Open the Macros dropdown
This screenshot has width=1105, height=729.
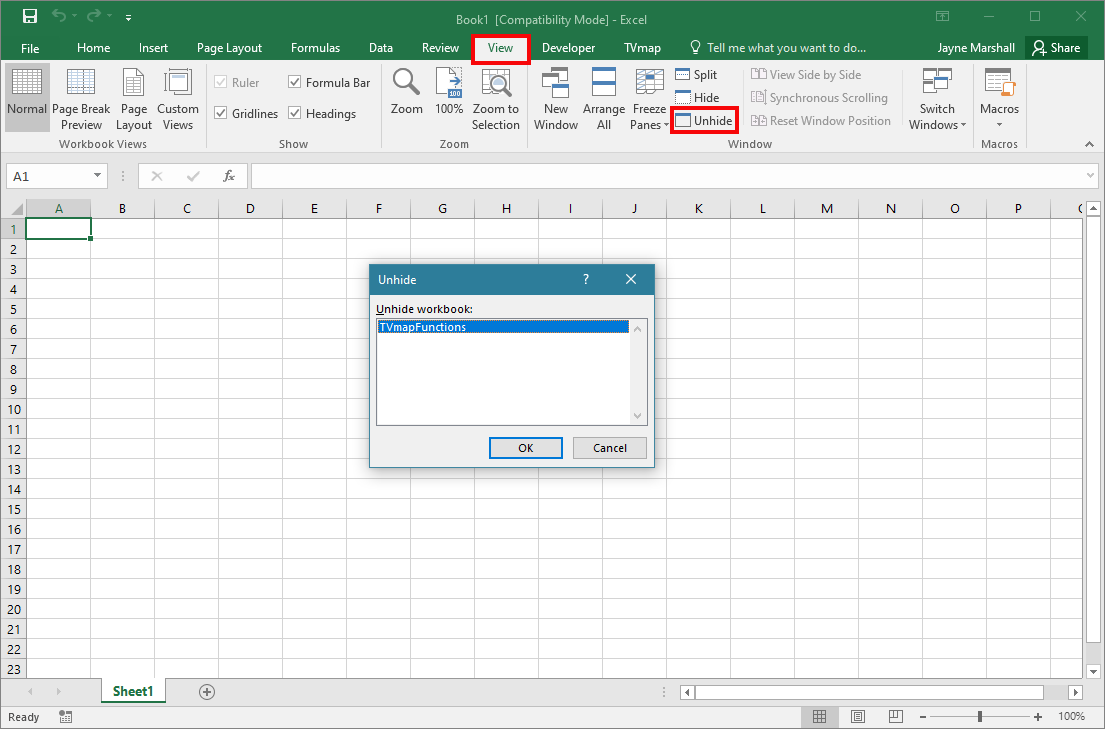tap(999, 97)
